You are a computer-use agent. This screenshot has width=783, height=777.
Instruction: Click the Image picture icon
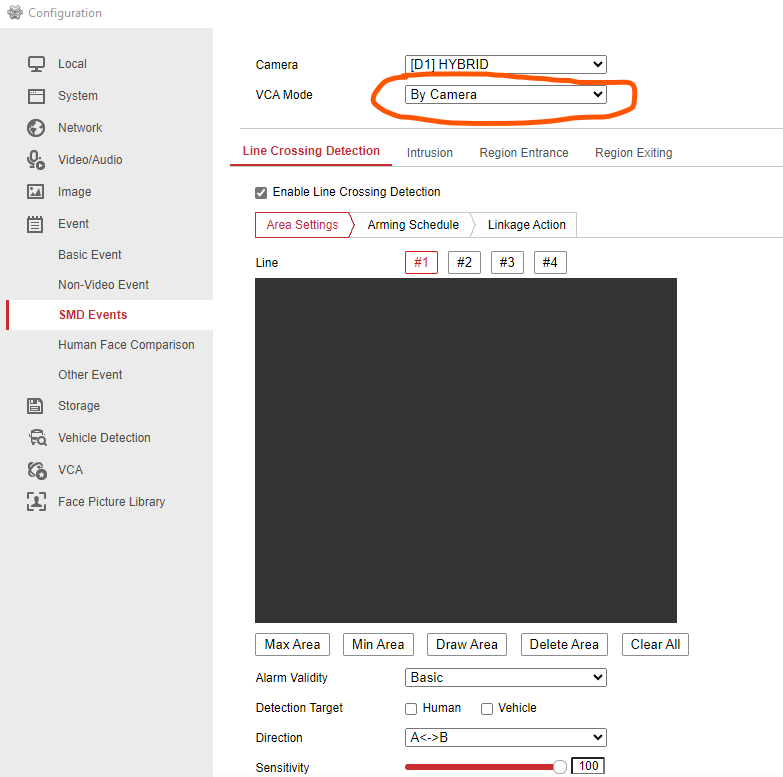pos(36,192)
